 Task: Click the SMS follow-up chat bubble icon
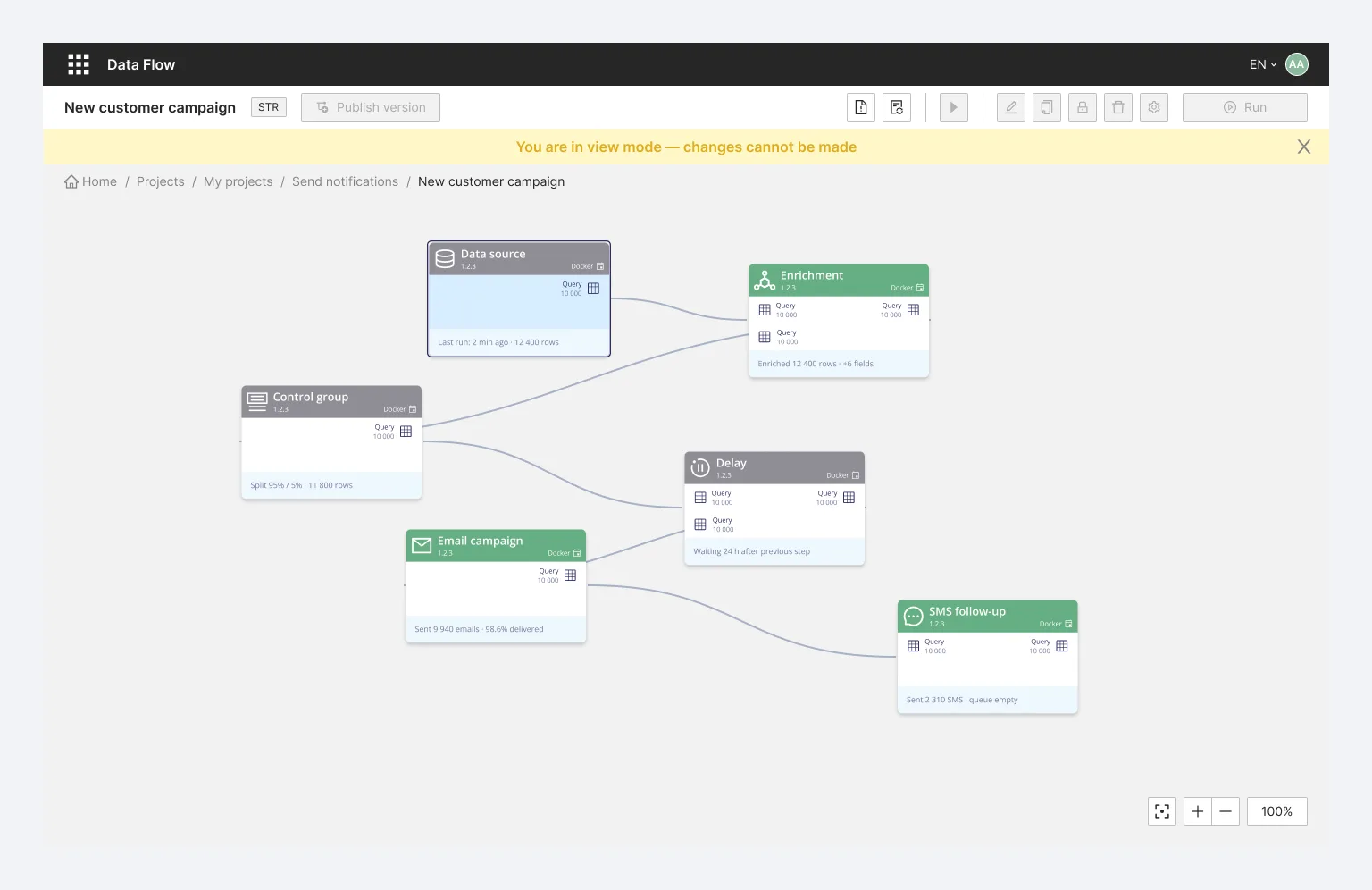[x=913, y=616]
